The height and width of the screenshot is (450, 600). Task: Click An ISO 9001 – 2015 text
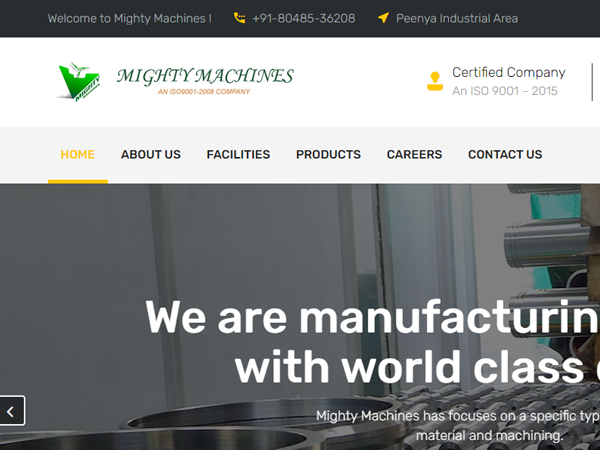505,91
